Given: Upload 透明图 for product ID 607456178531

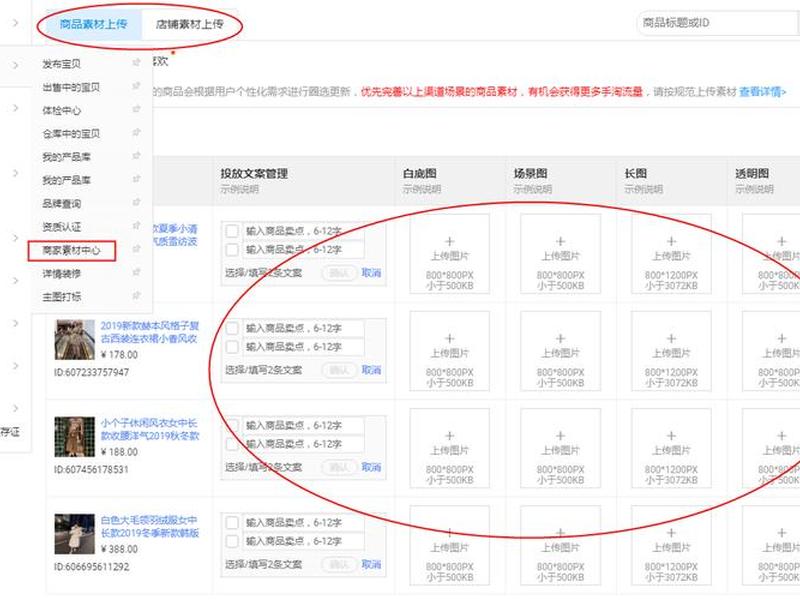Looking at the screenshot, I should tap(771, 448).
